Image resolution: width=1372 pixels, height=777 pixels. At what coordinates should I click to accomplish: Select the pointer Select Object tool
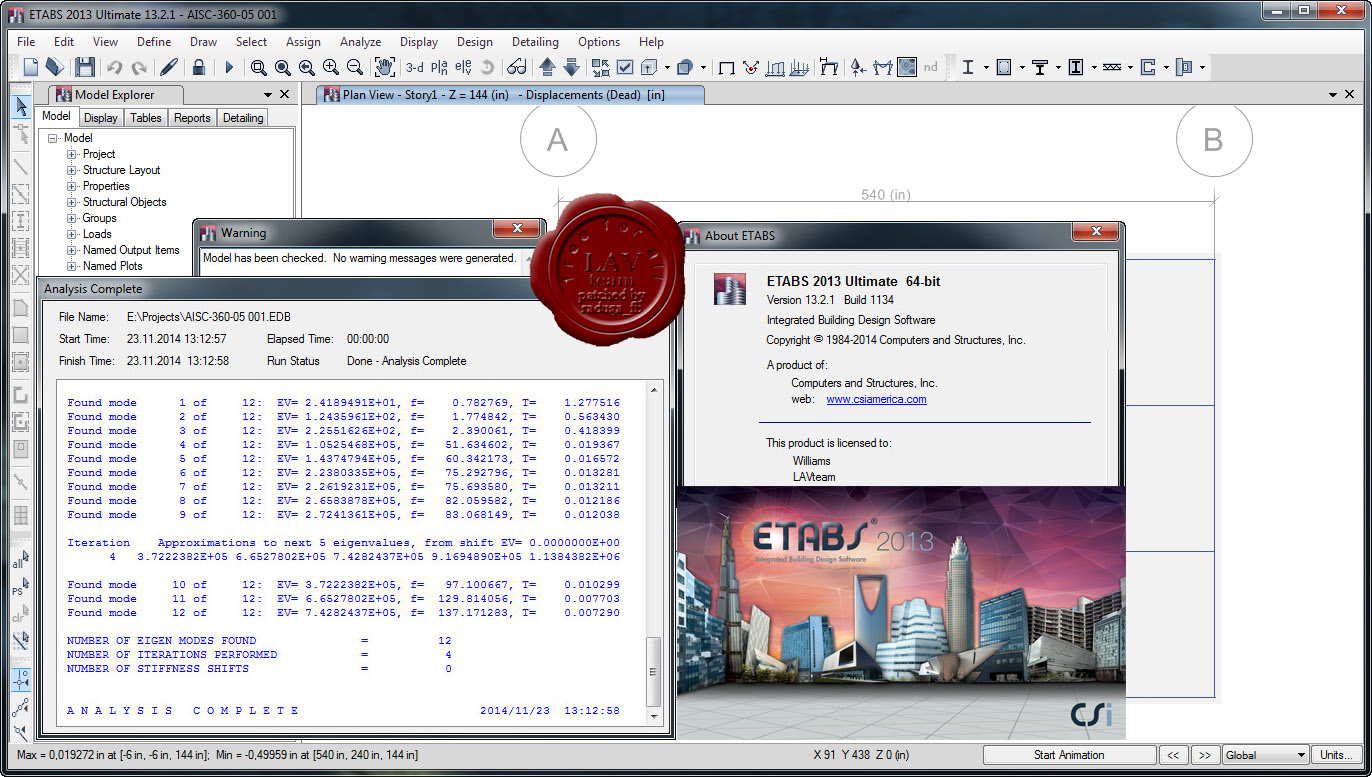pos(21,107)
